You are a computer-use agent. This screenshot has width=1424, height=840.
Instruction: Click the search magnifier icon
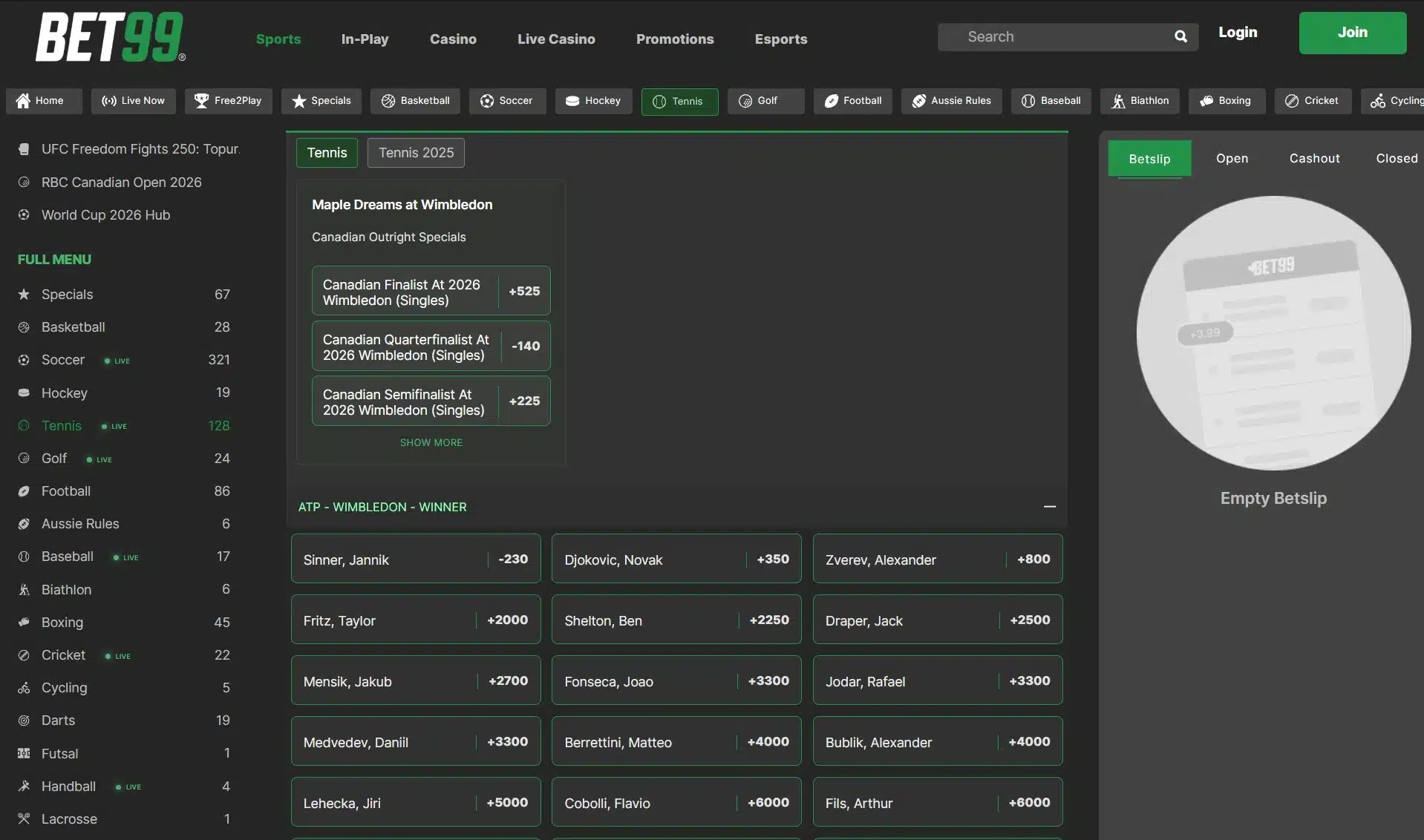point(1180,36)
